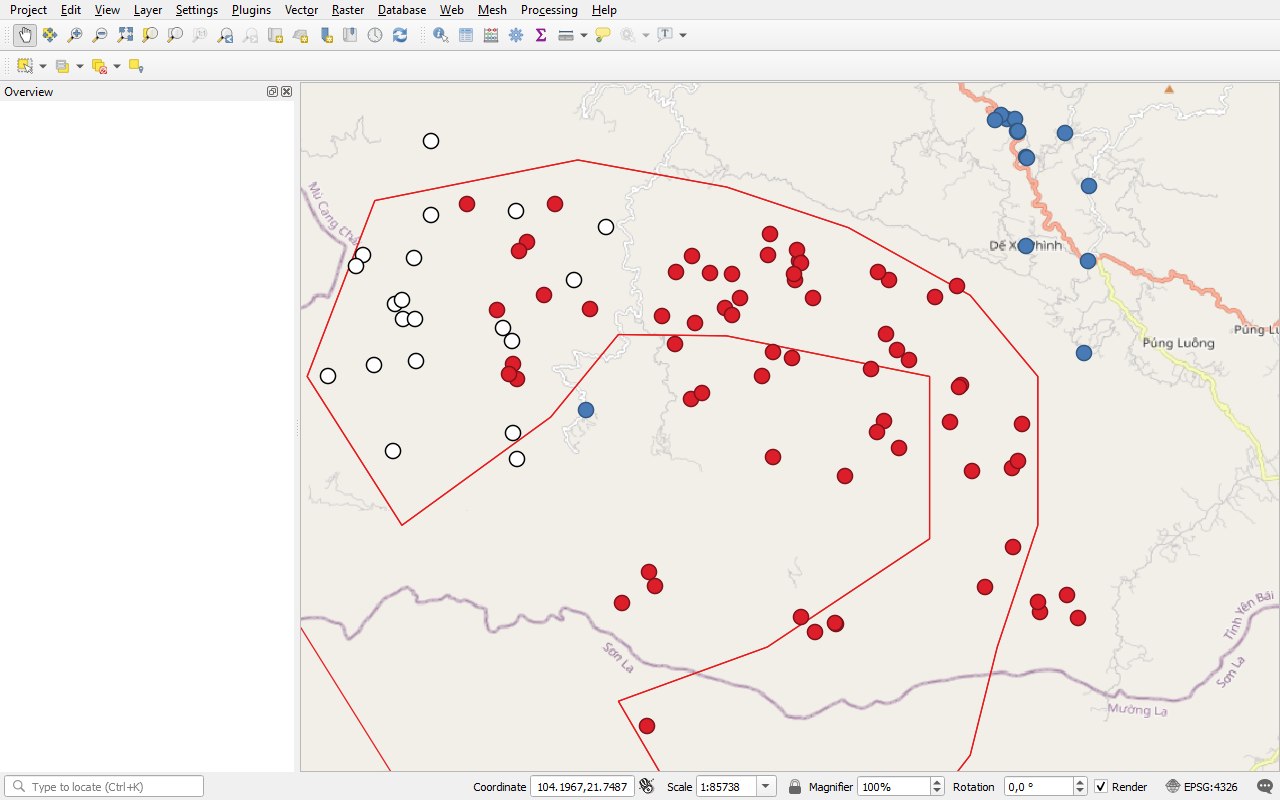Expand Deselect Features dropdown arrow
The width and height of the screenshot is (1280, 800).
click(117, 66)
